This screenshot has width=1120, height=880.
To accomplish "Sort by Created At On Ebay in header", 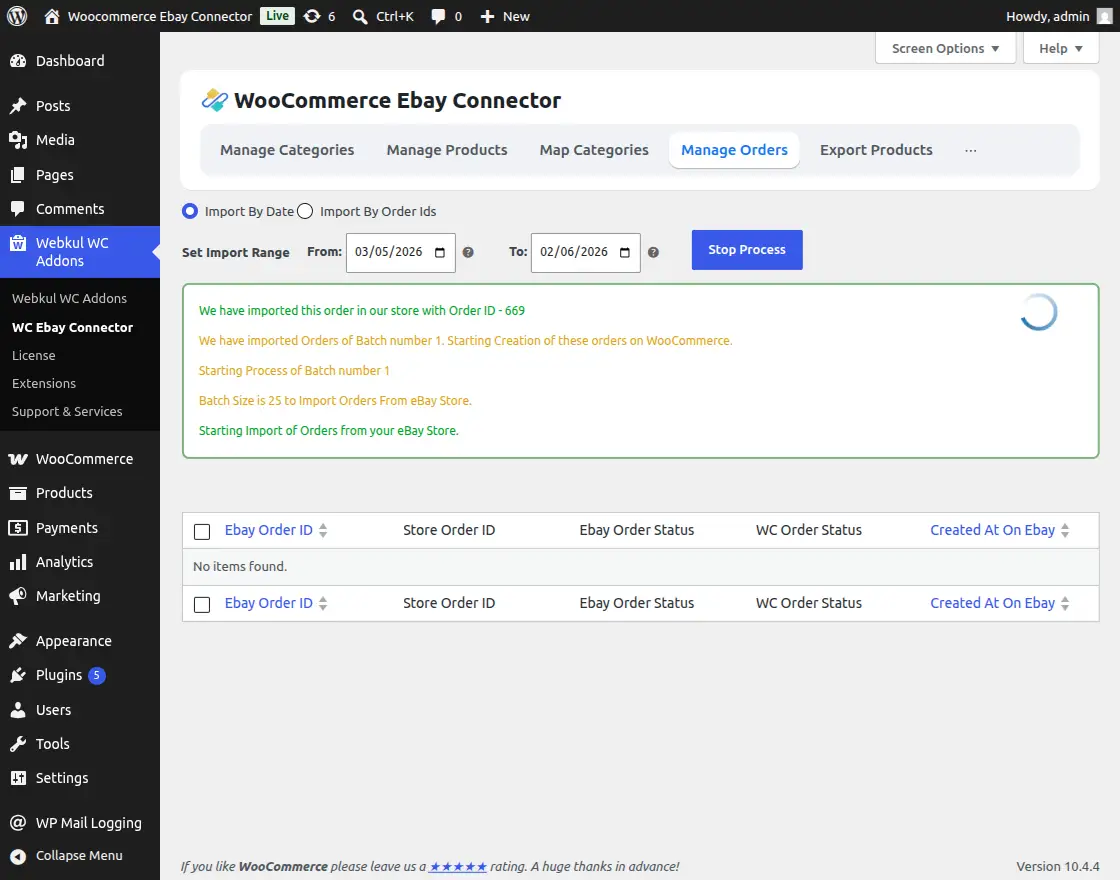I will 999,530.
